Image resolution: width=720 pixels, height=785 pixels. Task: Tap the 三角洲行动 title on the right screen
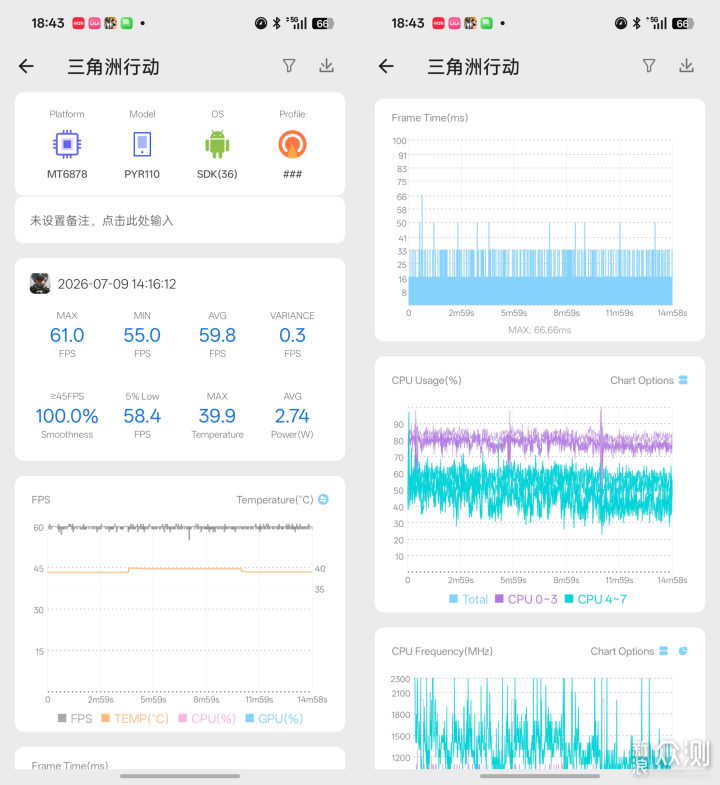[x=474, y=67]
